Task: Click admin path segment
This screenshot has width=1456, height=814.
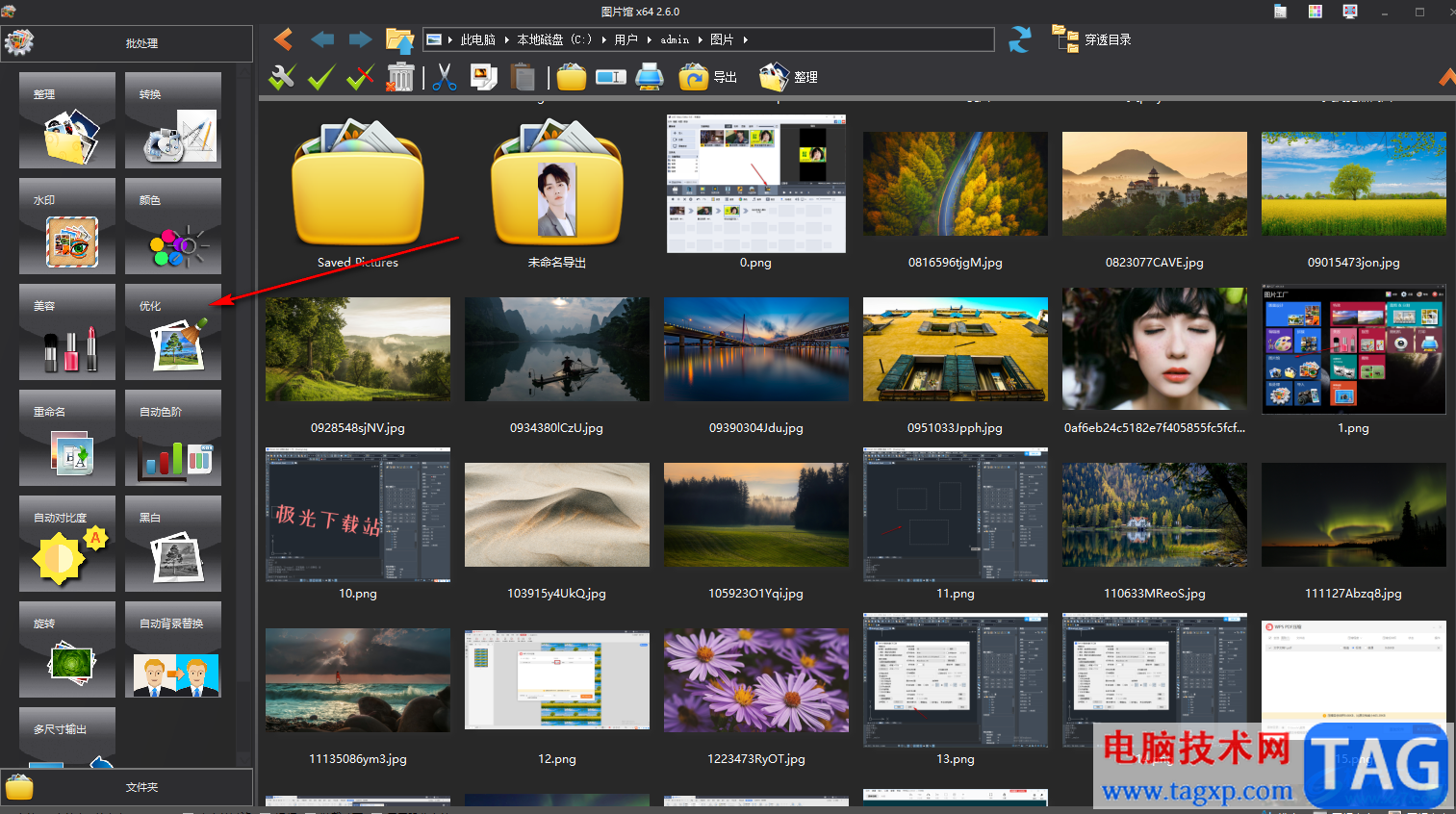Action: [675, 39]
